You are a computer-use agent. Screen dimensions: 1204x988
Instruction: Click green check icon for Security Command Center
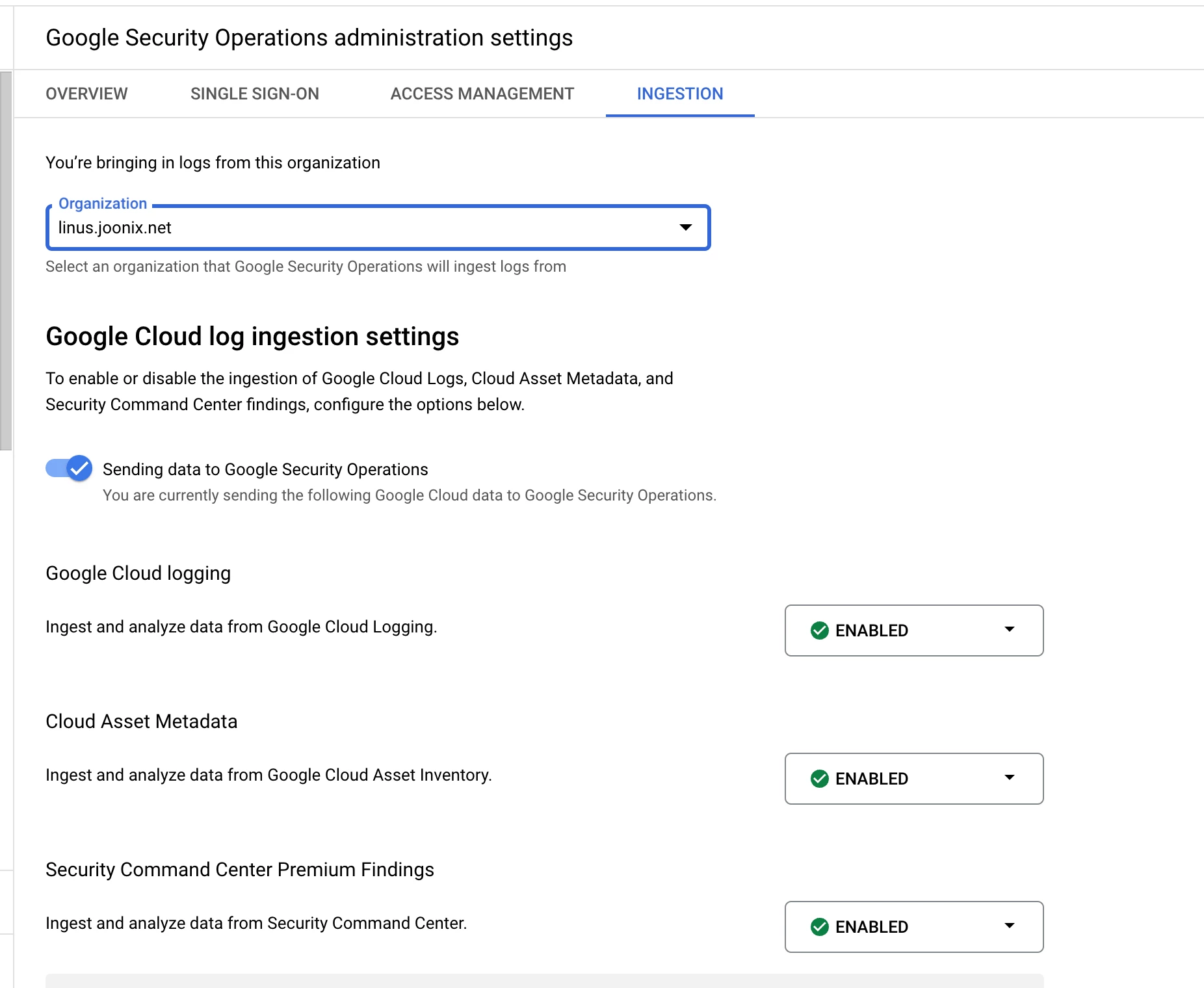tap(820, 927)
